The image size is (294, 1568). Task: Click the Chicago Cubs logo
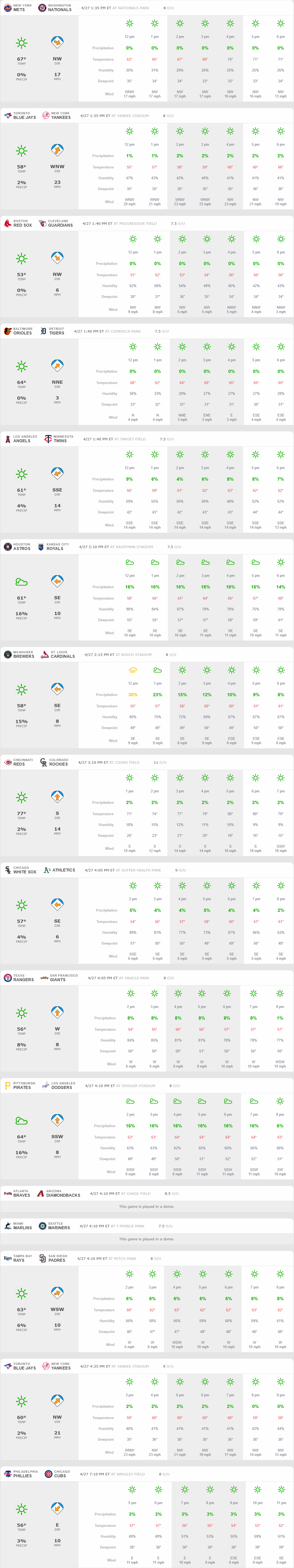point(48,1474)
